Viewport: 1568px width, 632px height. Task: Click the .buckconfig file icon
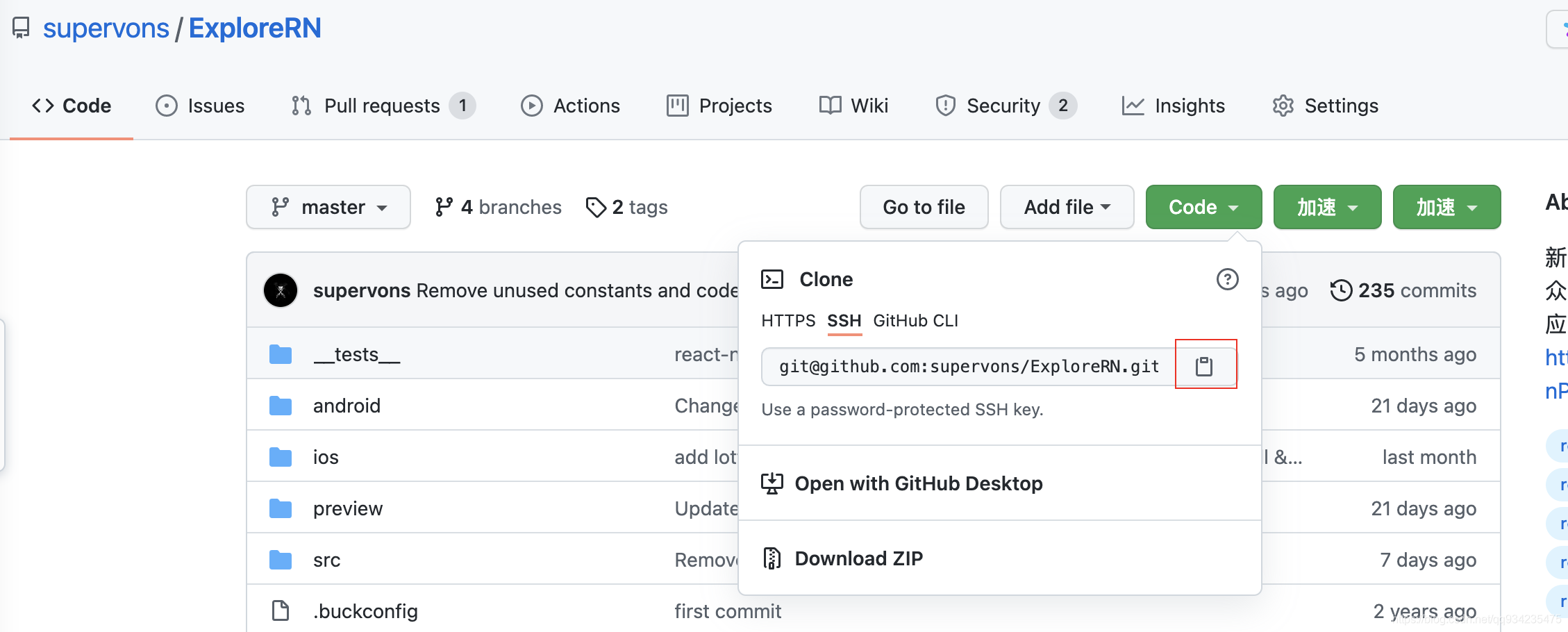(281, 611)
